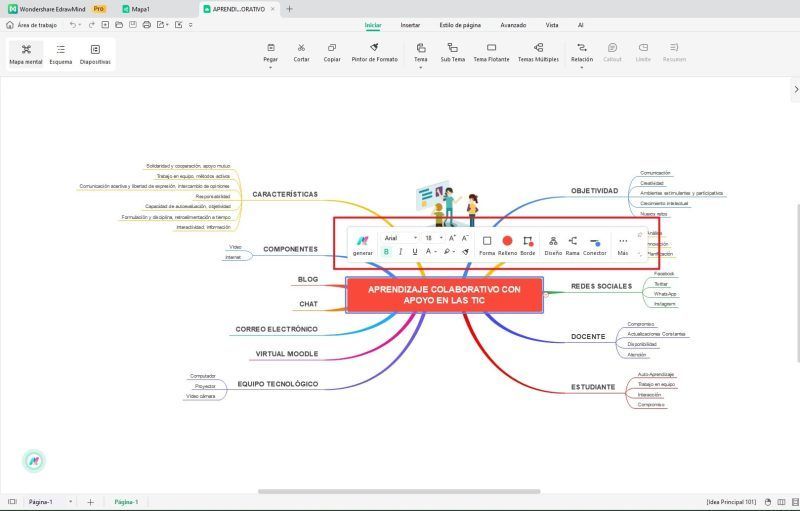This screenshot has width=800, height=511.
Task: Increase font size with A+ icon
Action: tap(452, 238)
